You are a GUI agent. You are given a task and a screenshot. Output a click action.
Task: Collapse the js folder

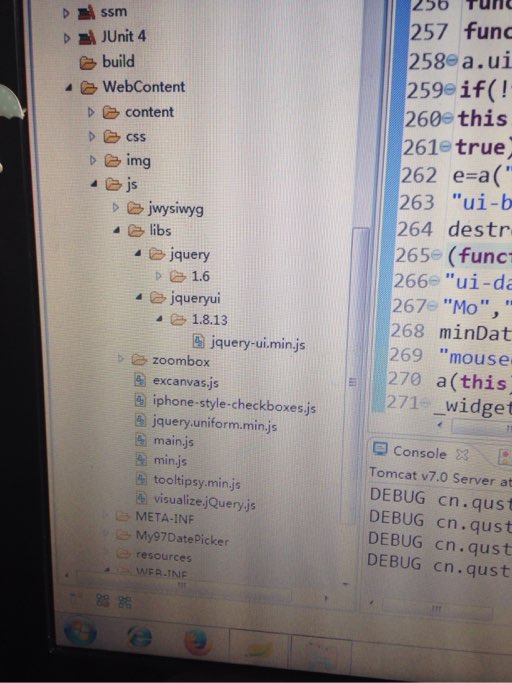tap(94, 184)
